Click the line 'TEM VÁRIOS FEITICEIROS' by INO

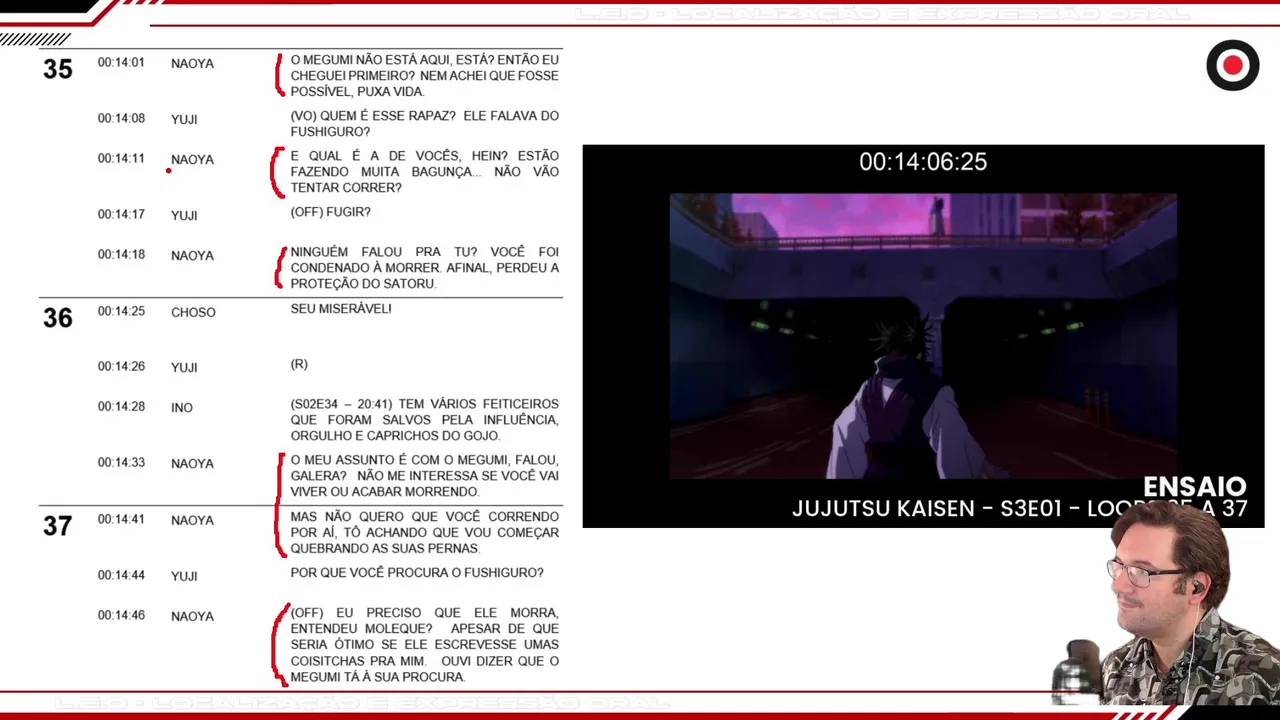click(x=425, y=420)
